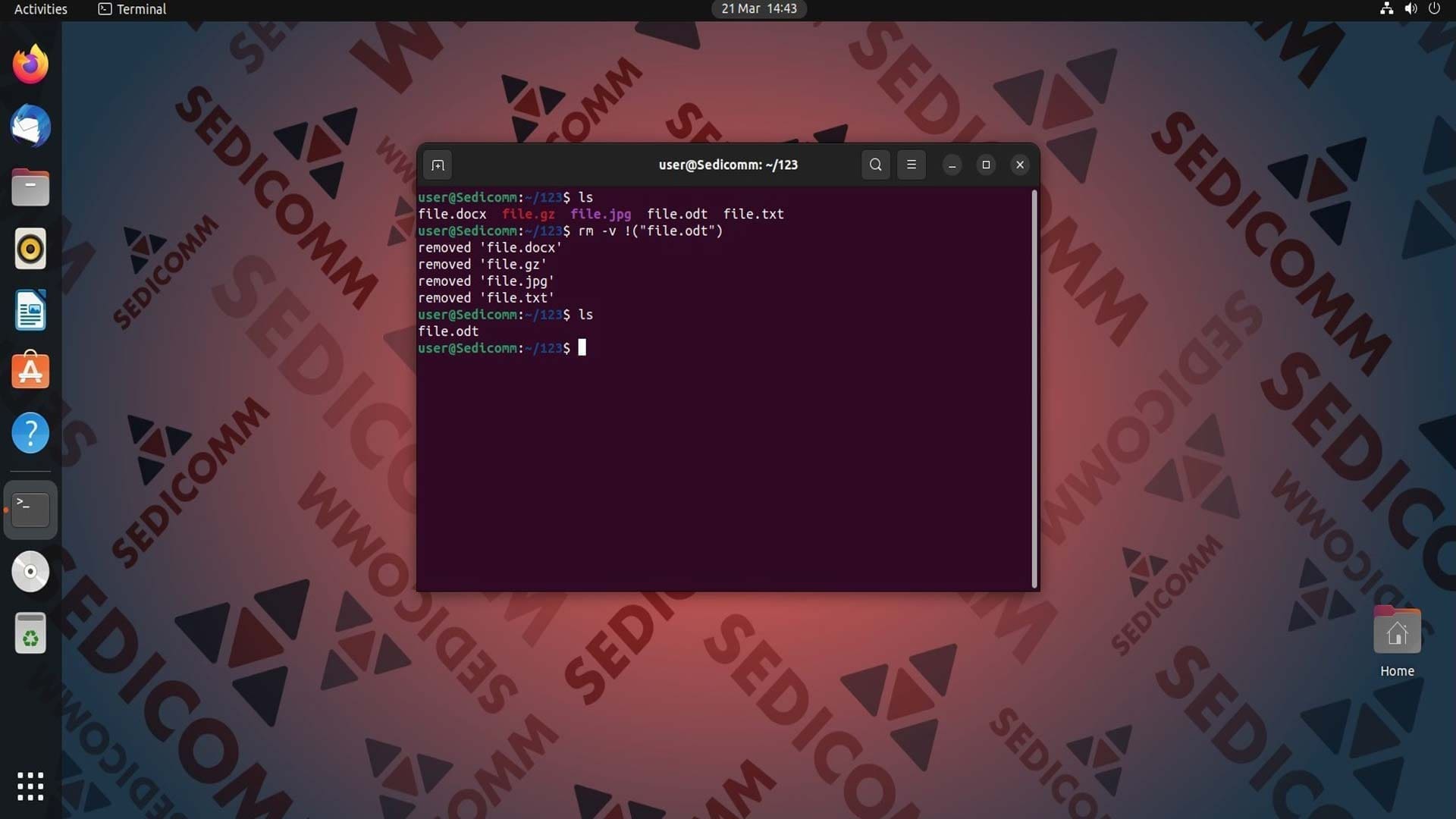This screenshot has width=1456, height=819.
Task: Launch Firefox from the dock
Action: point(30,64)
